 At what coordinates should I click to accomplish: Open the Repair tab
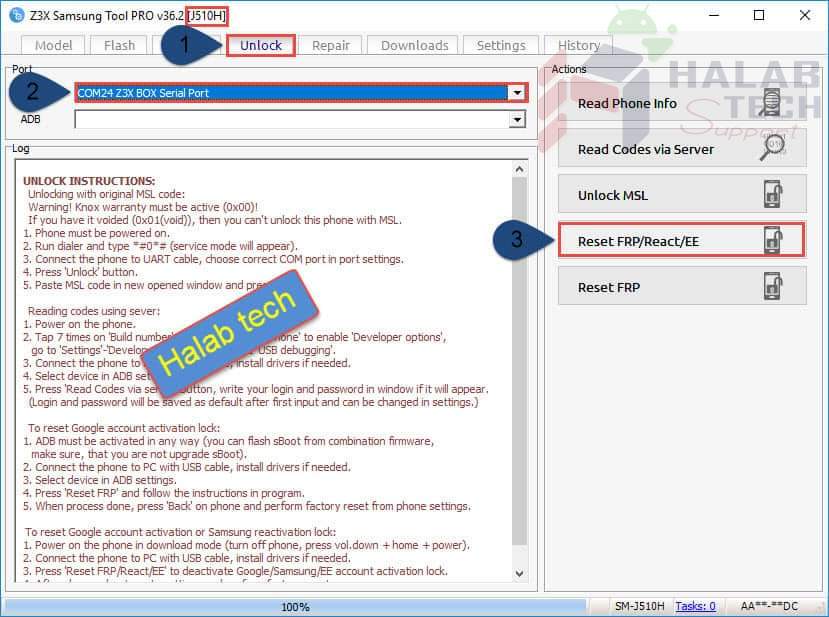(x=330, y=45)
